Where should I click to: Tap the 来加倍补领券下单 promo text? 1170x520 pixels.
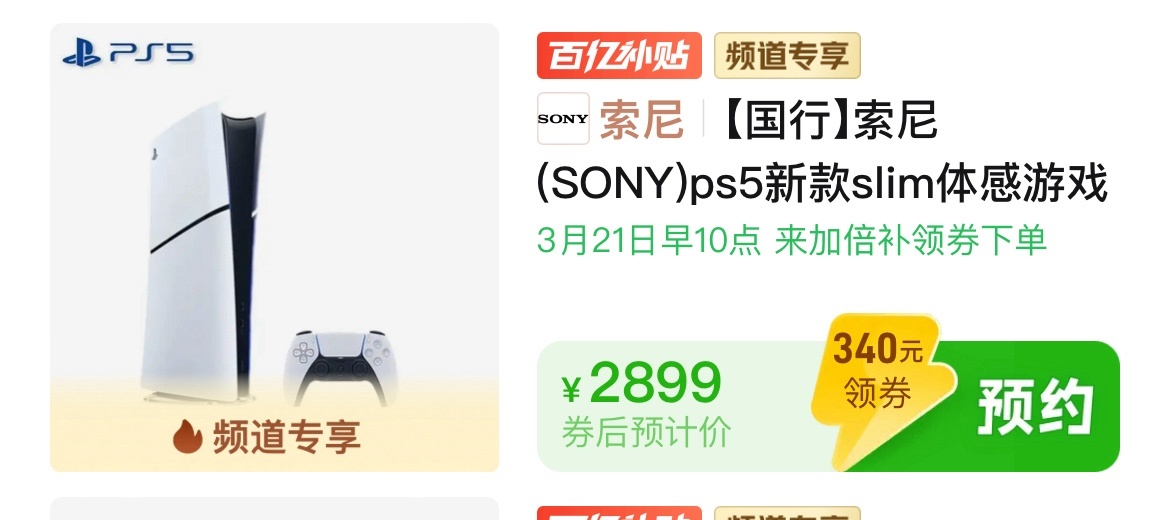[910, 241]
